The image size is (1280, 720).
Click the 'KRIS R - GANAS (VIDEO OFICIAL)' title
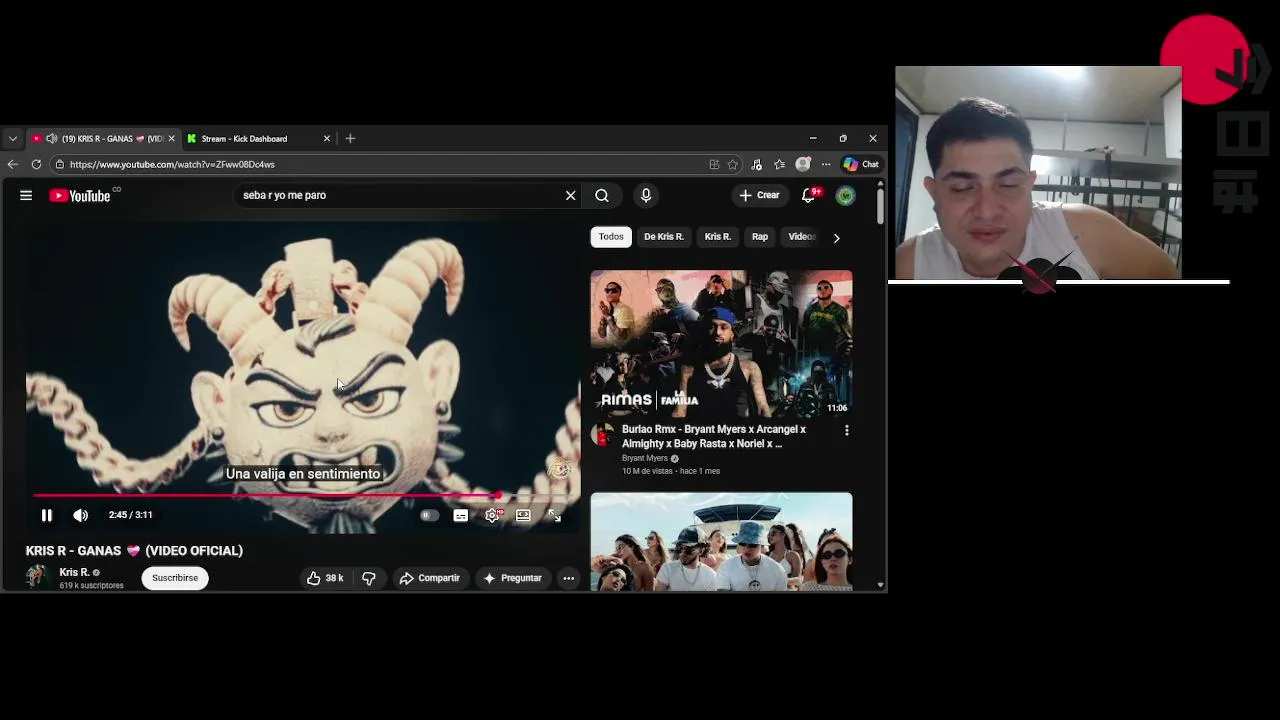[134, 551]
